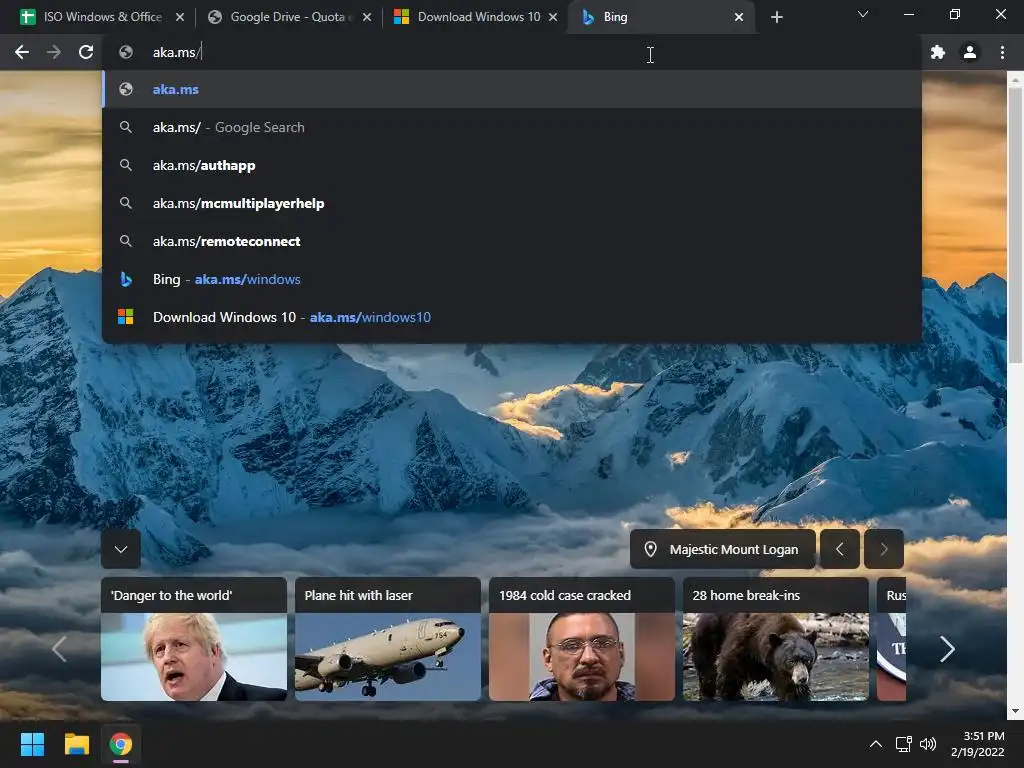This screenshot has height=768, width=1024.
Task: Switch to the Google Drive - Quota tab
Action: [x=287, y=17]
